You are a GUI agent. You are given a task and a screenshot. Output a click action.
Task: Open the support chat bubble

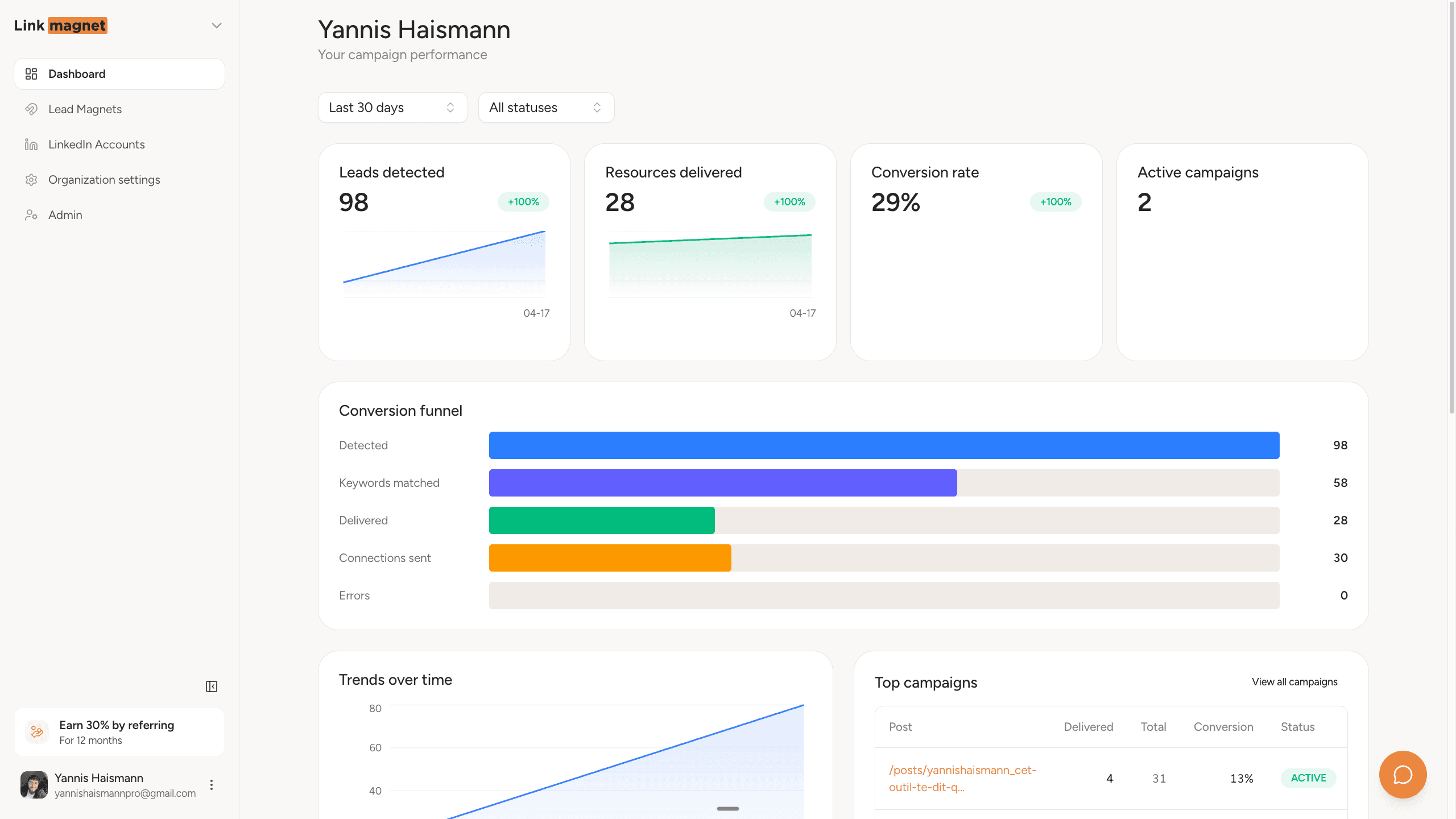point(1402,775)
